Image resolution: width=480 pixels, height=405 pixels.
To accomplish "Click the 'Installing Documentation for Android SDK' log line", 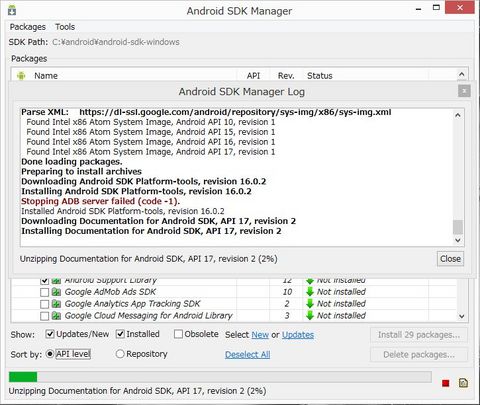I will pyautogui.click(x=151, y=231).
